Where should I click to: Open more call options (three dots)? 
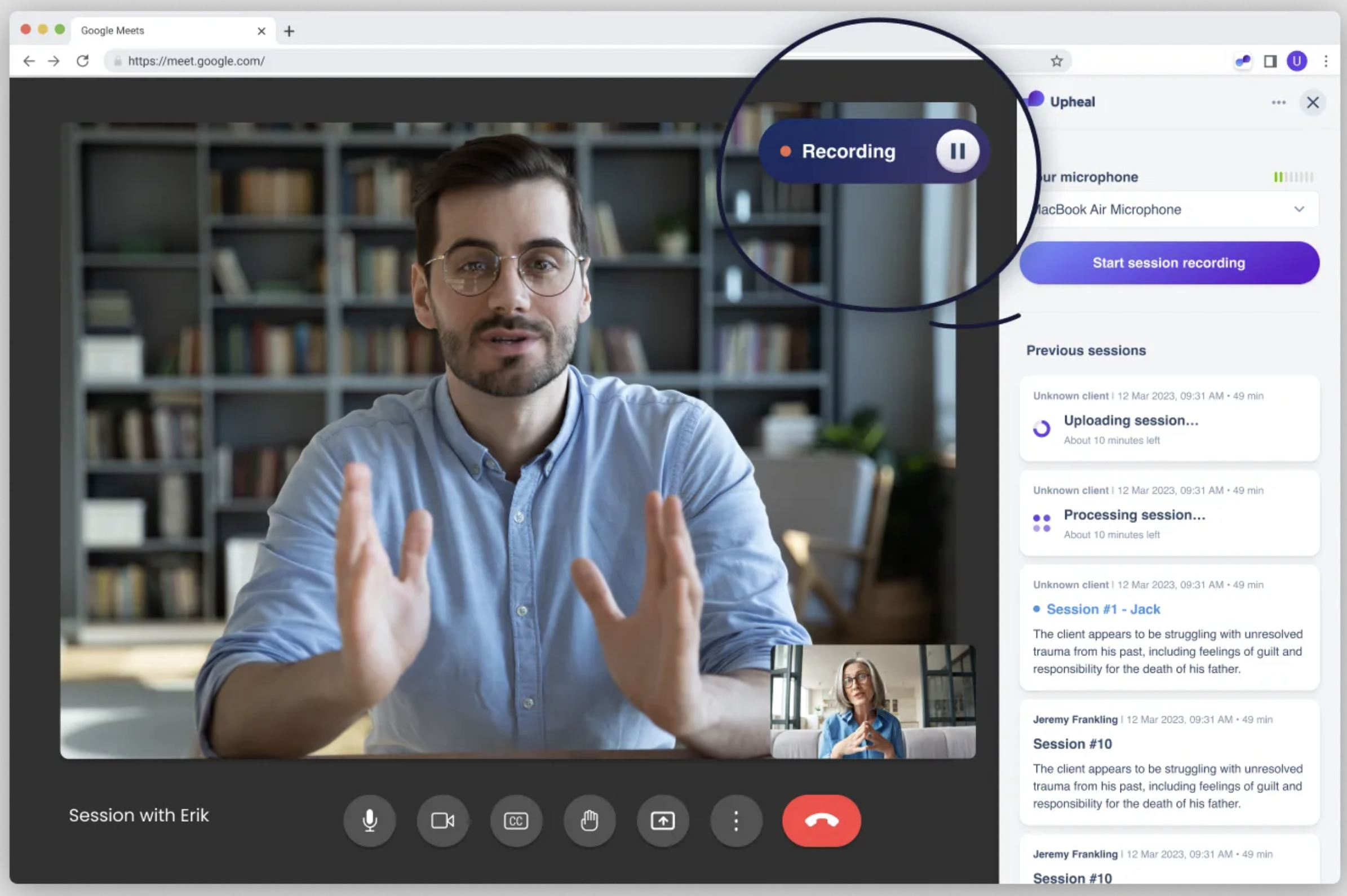click(x=735, y=820)
